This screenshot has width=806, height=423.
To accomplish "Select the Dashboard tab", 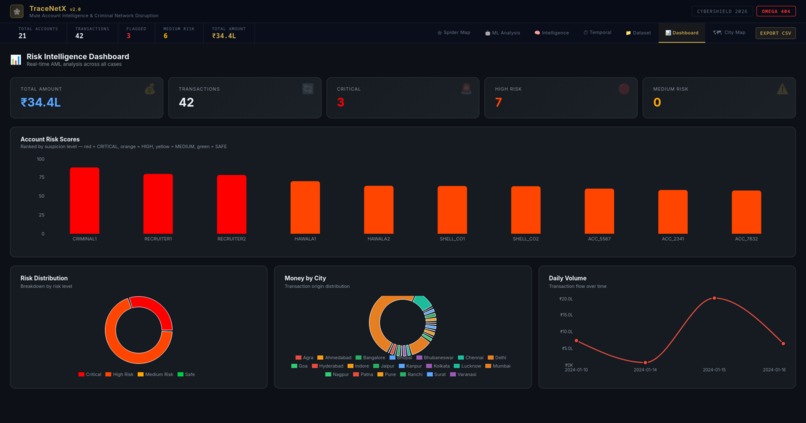I will pos(682,32).
